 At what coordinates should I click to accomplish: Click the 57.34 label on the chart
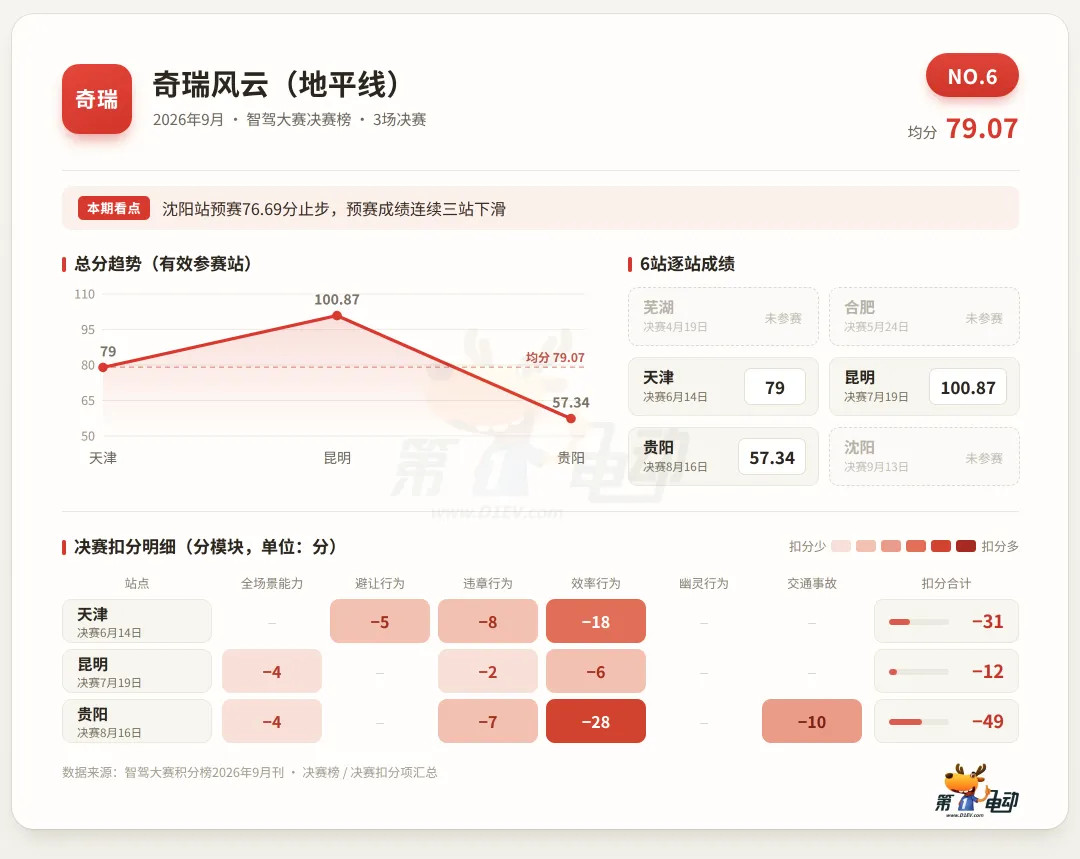coord(571,402)
